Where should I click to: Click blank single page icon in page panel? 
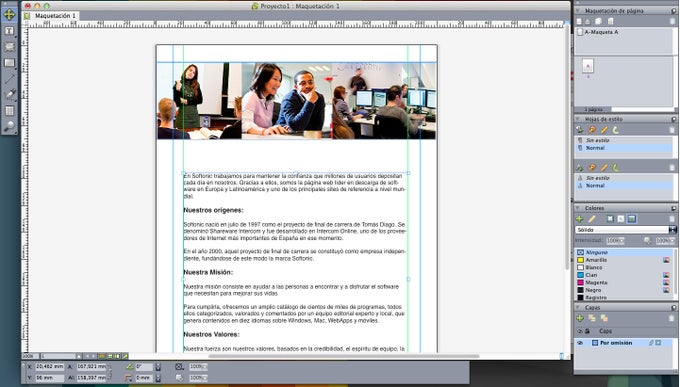tap(579, 21)
